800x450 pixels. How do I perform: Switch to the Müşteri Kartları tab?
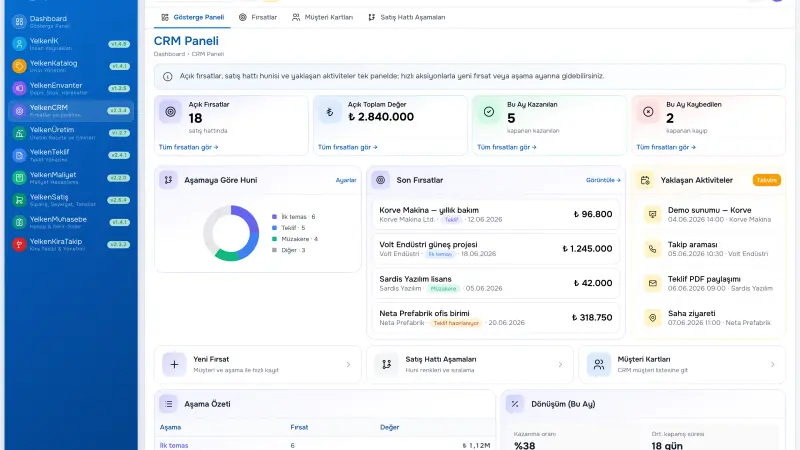pos(322,17)
